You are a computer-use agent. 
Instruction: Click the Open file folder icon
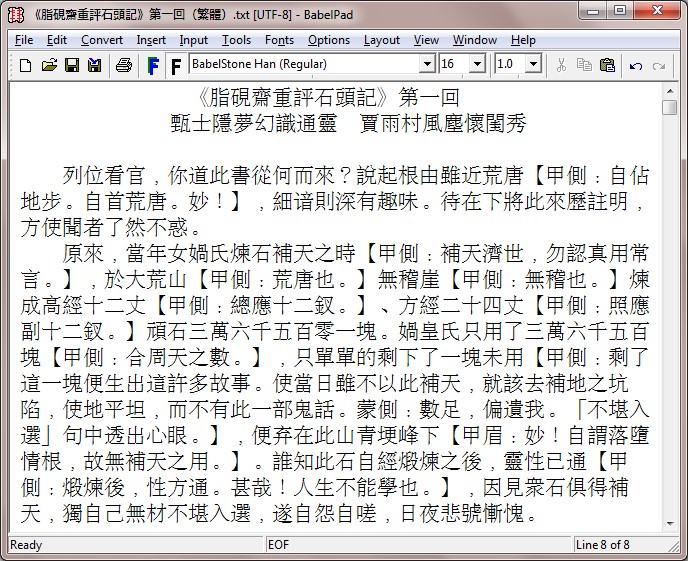48,65
